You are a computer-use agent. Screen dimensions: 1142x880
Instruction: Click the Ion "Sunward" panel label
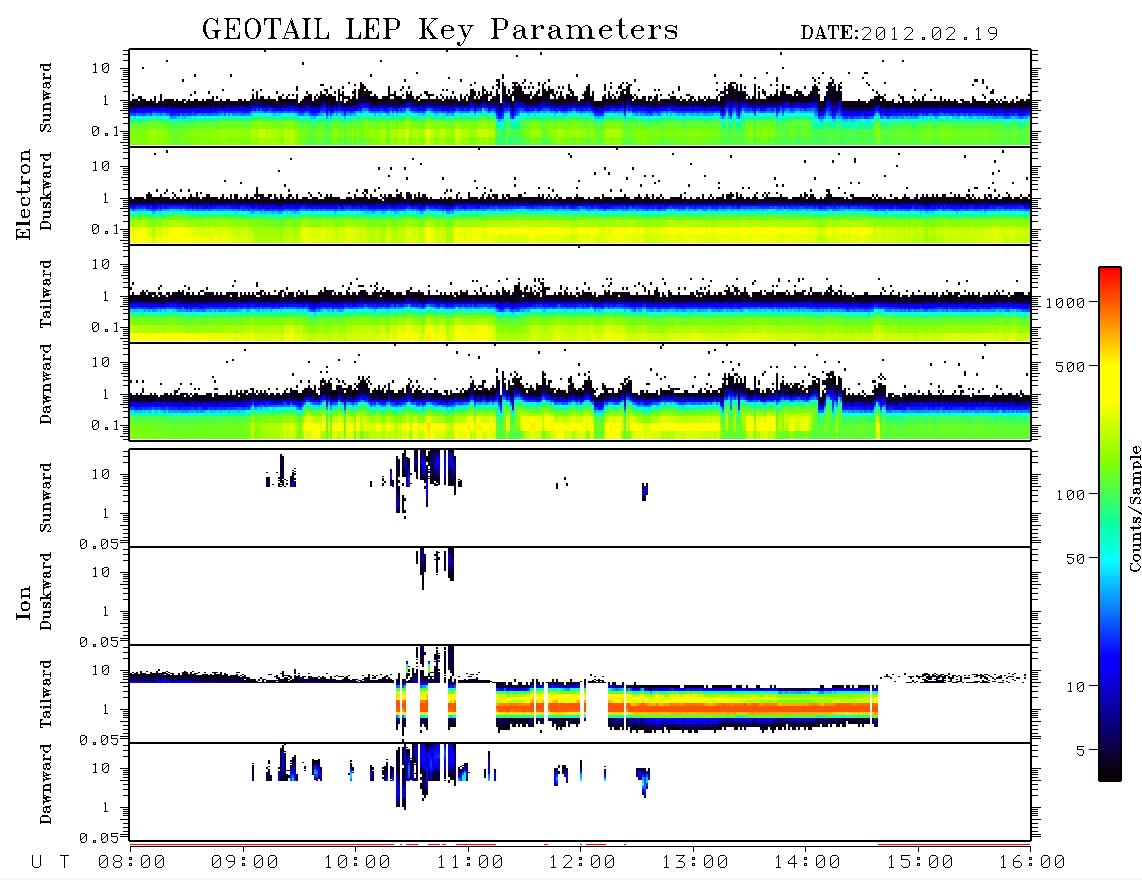point(46,498)
